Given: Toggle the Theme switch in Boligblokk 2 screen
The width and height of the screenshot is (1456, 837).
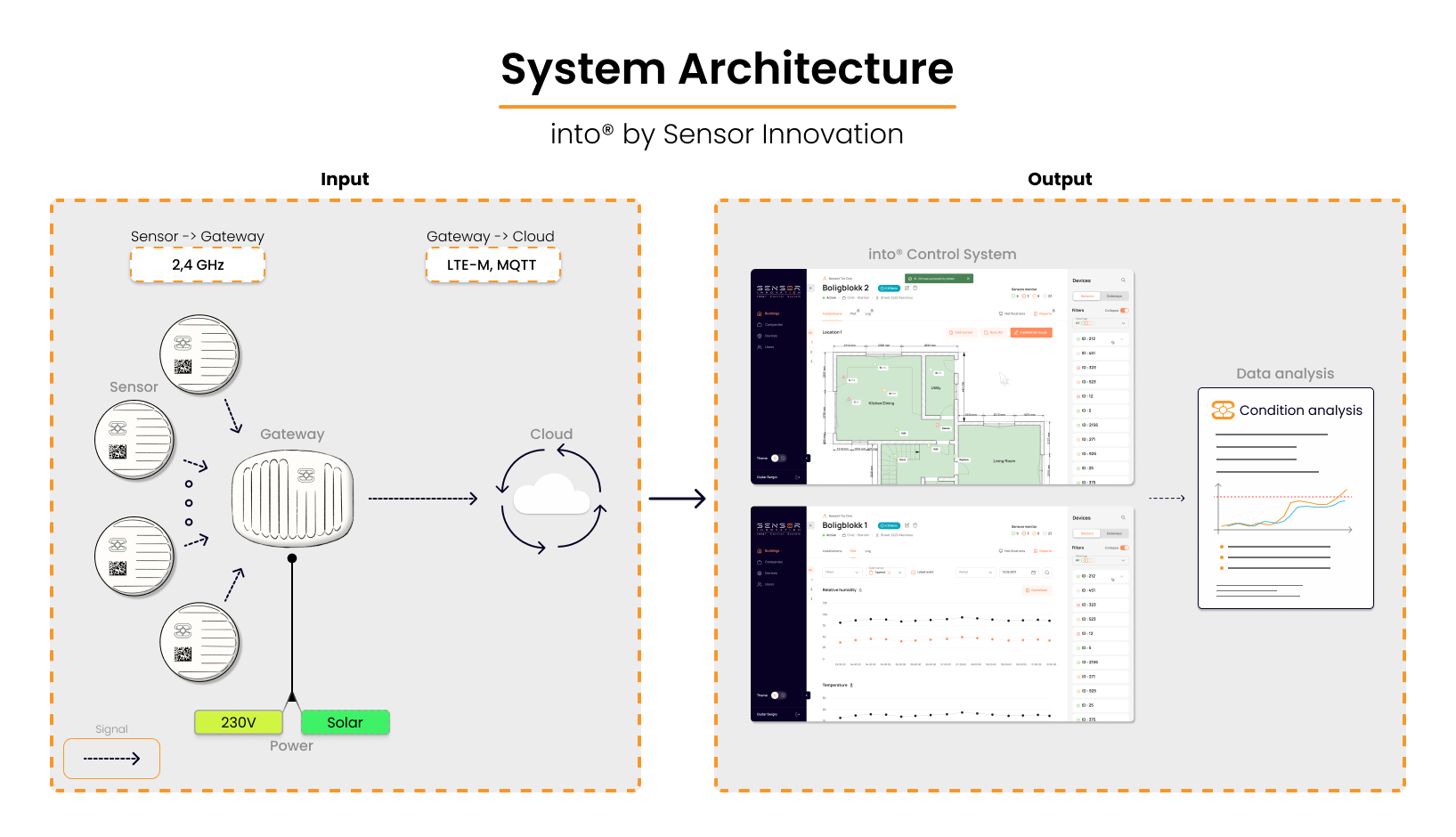Looking at the screenshot, I should [778, 458].
